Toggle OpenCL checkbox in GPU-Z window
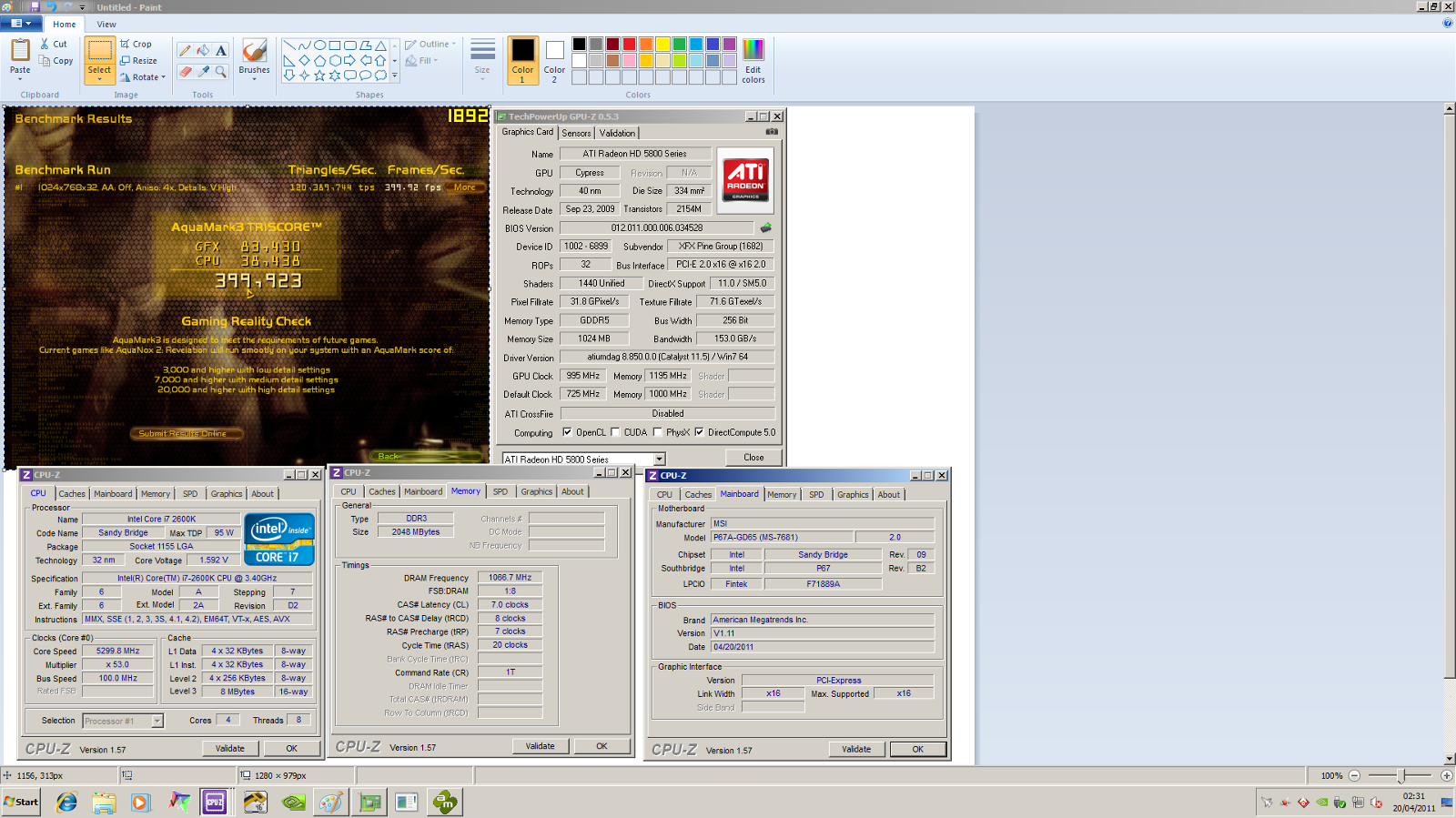 tap(567, 432)
